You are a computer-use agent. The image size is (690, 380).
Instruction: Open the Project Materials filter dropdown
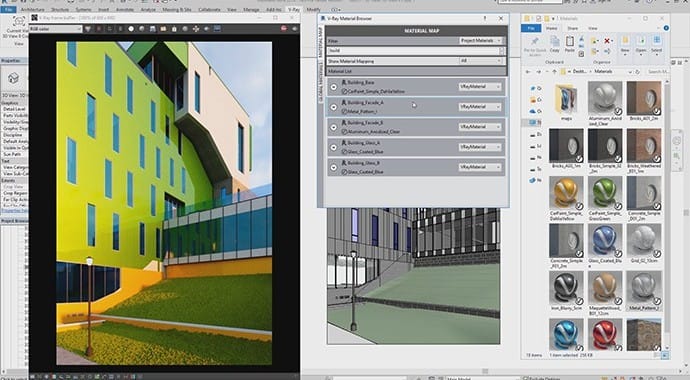481,40
